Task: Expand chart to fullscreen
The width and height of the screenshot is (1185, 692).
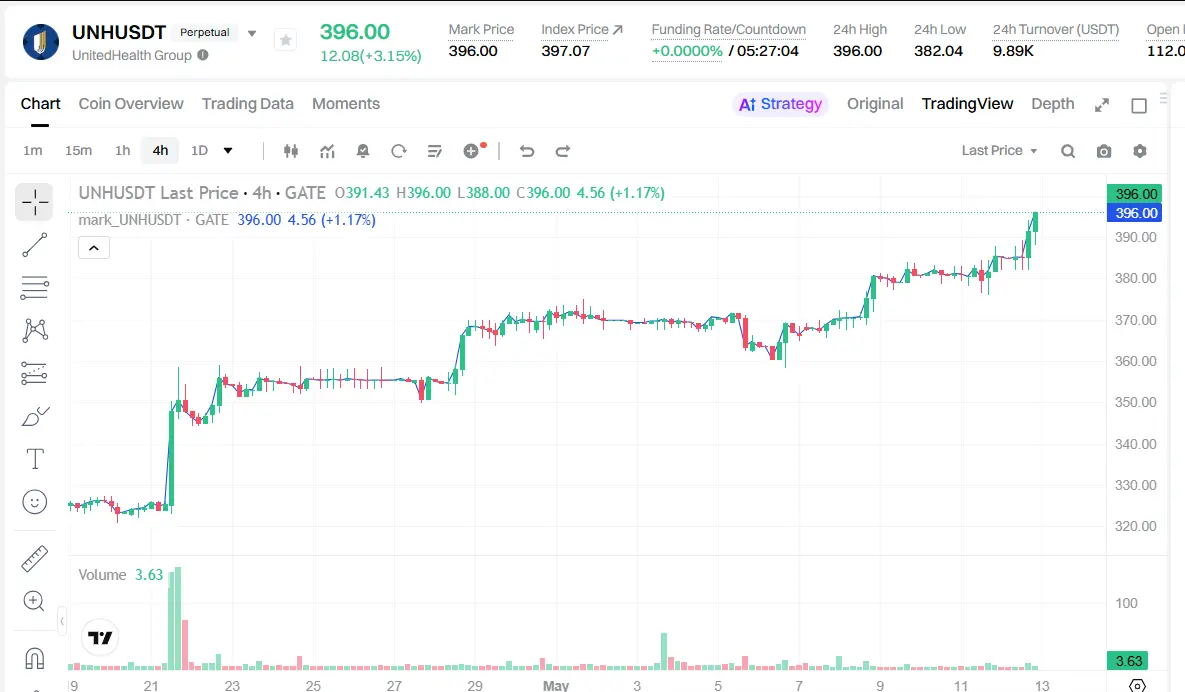Action: 1102,105
